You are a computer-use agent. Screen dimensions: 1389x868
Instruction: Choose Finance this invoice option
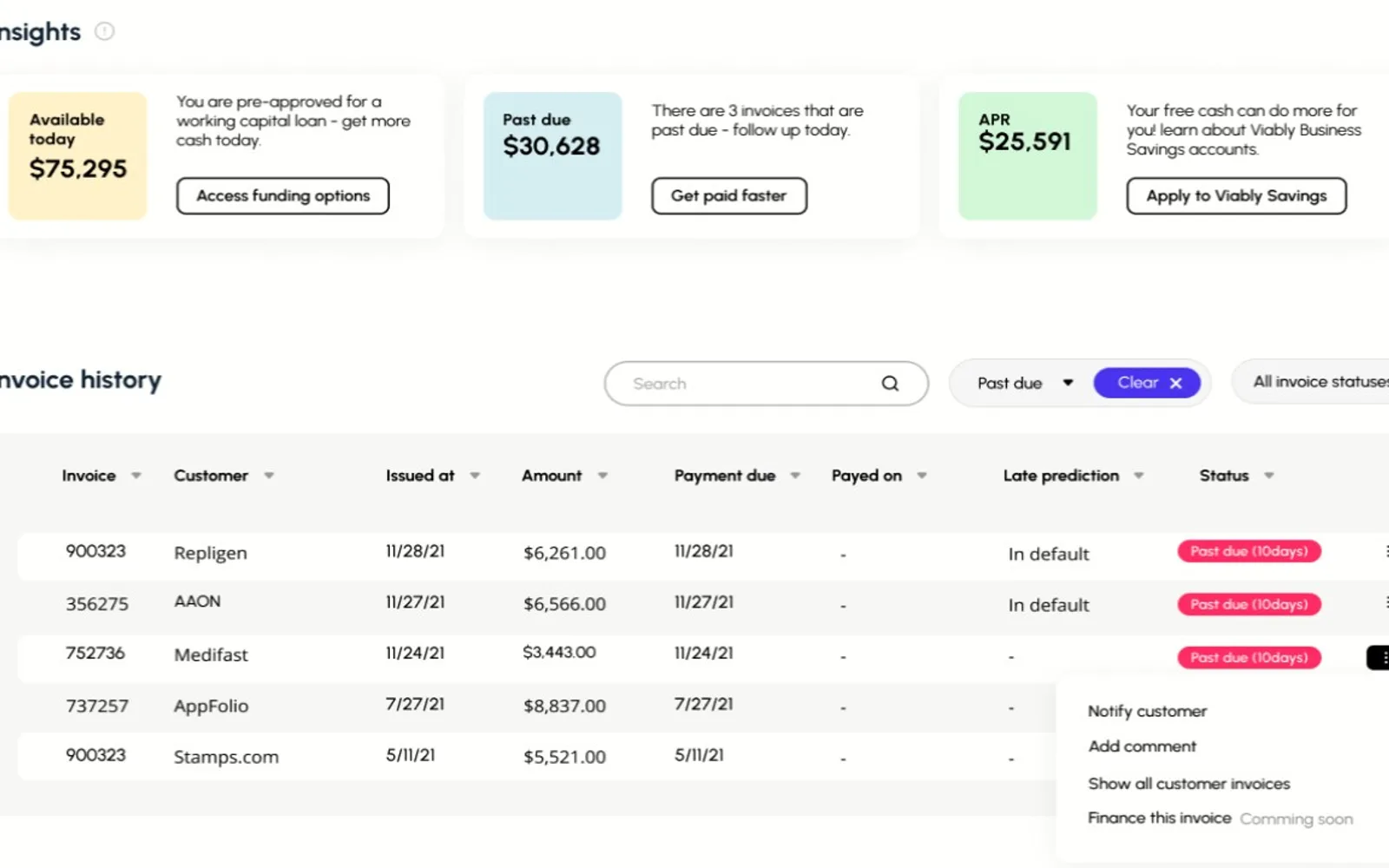[x=1160, y=818]
